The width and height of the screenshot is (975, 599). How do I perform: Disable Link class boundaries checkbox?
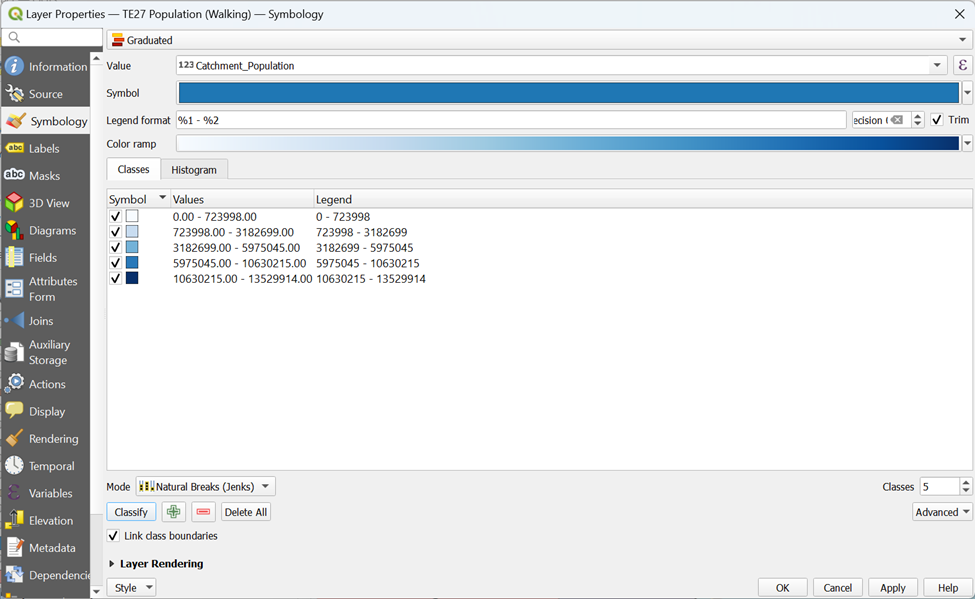[114, 536]
